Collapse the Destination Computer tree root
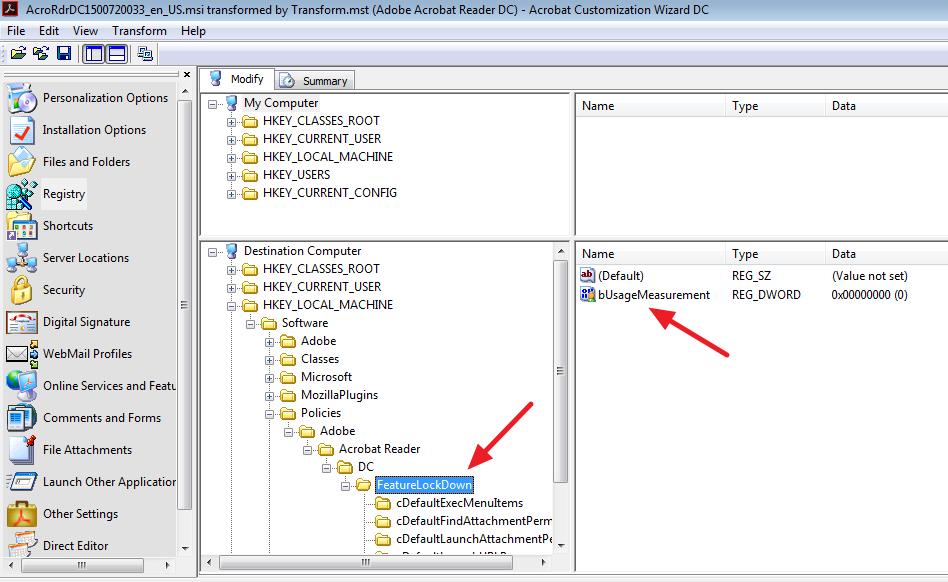948x582 pixels. [x=212, y=252]
